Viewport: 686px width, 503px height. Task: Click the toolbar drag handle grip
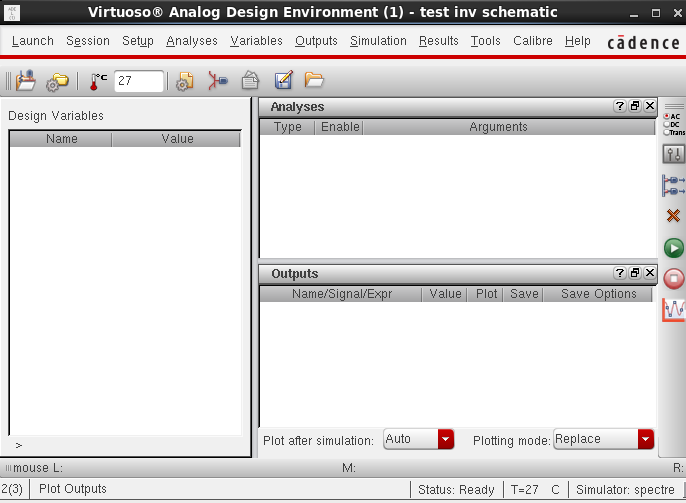pyautogui.click(x=8, y=81)
